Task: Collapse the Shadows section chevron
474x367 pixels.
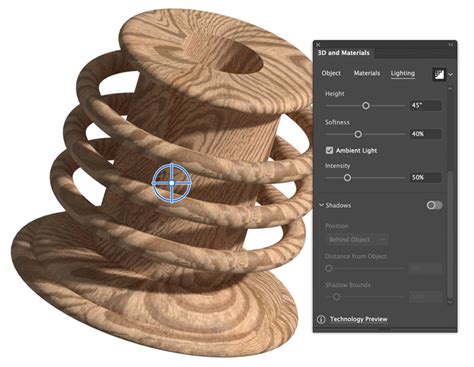Action: click(x=321, y=205)
